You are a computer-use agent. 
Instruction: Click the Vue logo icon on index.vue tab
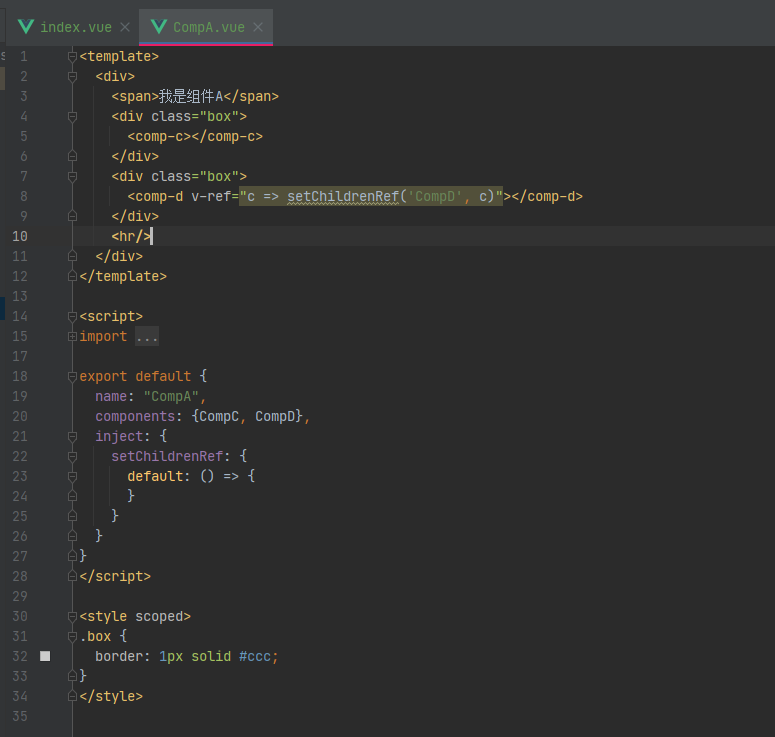pyautogui.click(x=26, y=27)
